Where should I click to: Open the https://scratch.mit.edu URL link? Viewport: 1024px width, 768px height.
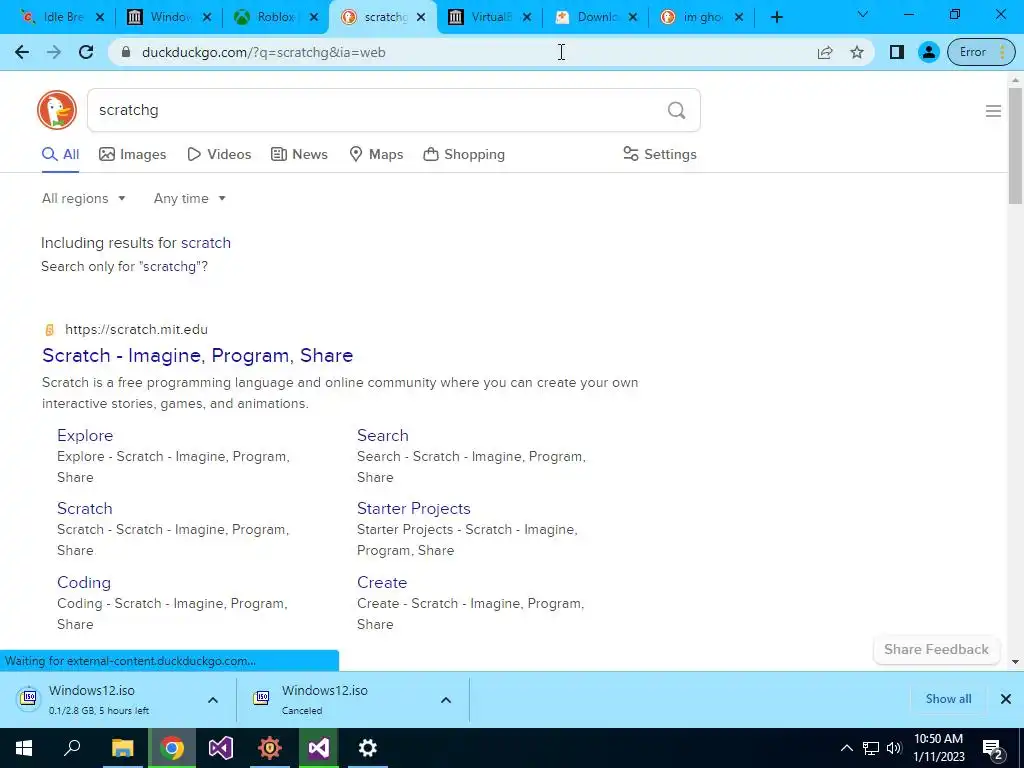(136, 329)
